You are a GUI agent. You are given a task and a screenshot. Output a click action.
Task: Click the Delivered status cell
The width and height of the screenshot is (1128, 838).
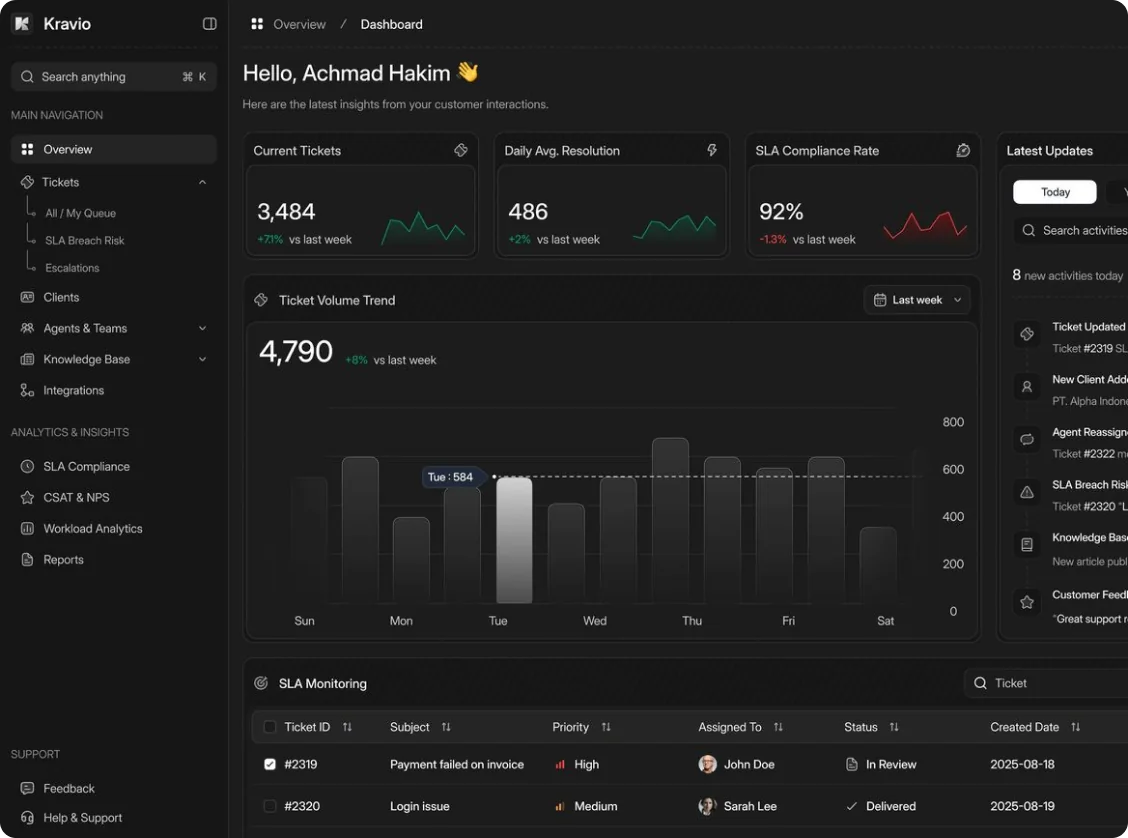(881, 806)
